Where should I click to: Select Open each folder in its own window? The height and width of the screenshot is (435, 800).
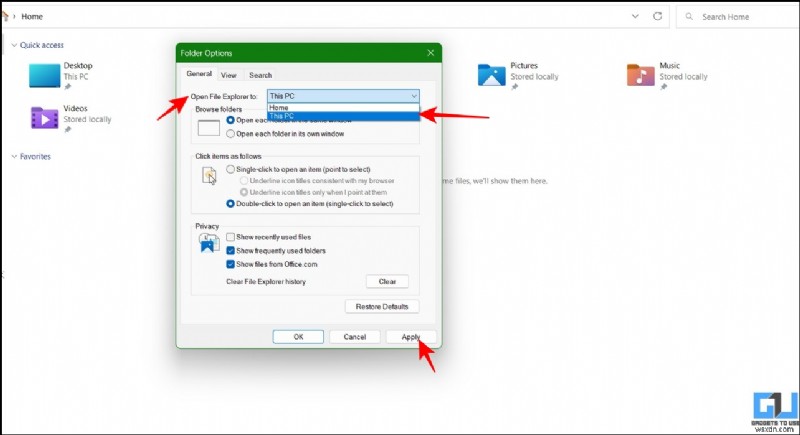tap(231, 134)
